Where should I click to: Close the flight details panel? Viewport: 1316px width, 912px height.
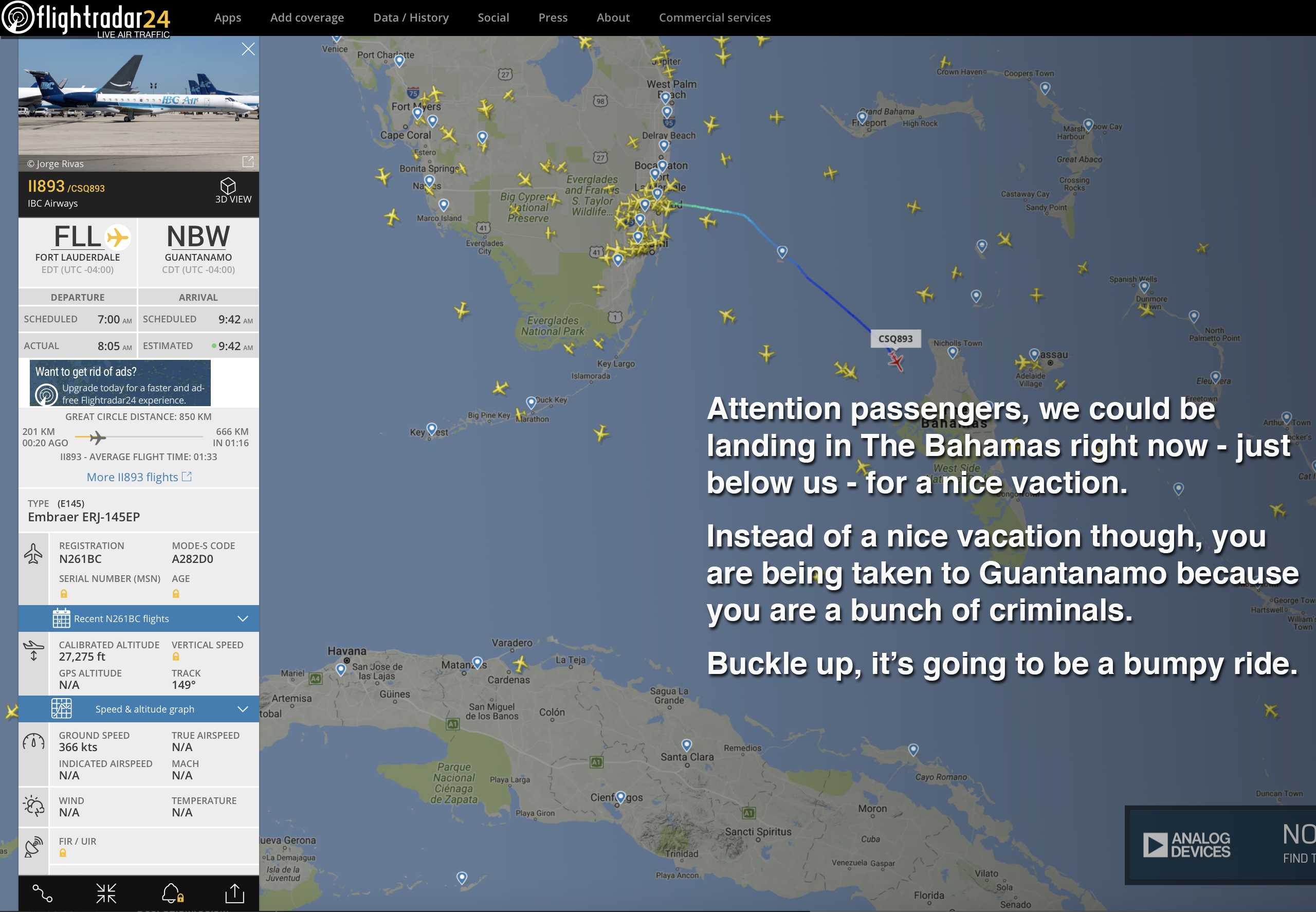248,49
